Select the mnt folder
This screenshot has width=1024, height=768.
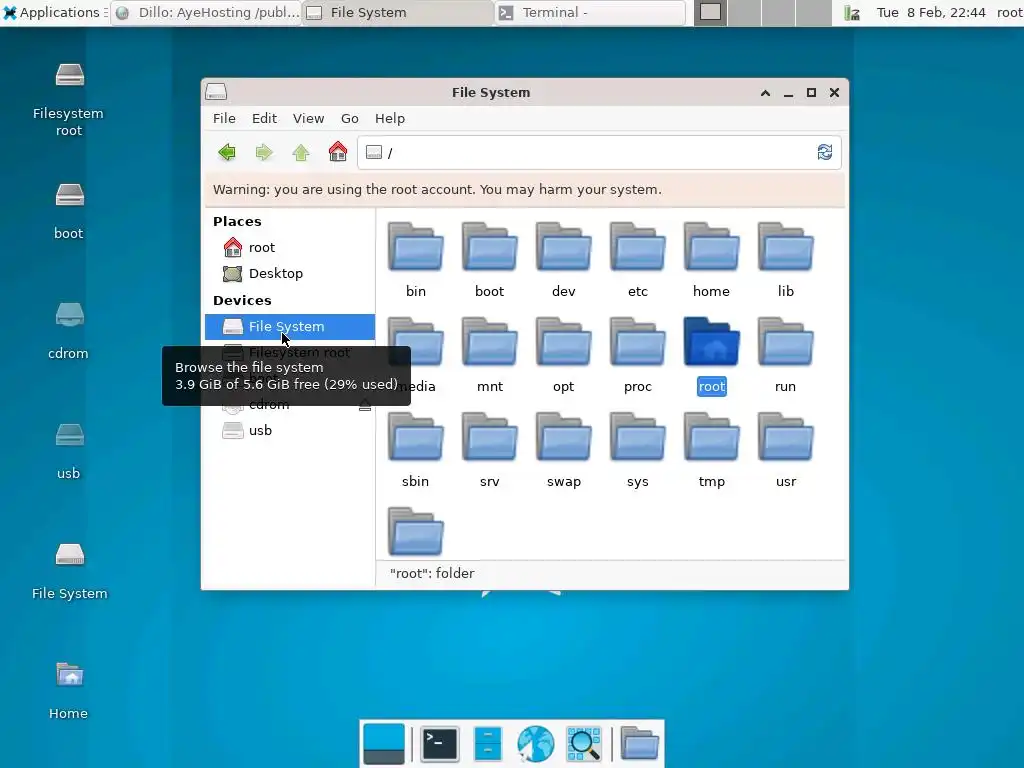click(x=489, y=356)
